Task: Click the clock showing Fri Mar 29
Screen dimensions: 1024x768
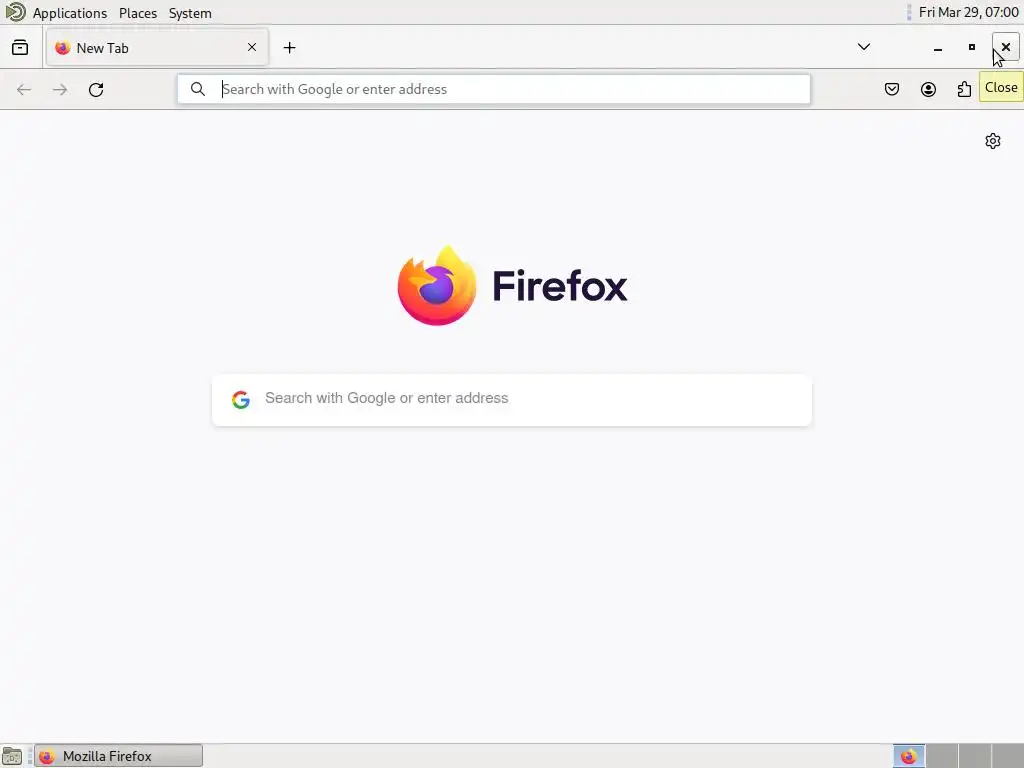Action: [x=968, y=12]
